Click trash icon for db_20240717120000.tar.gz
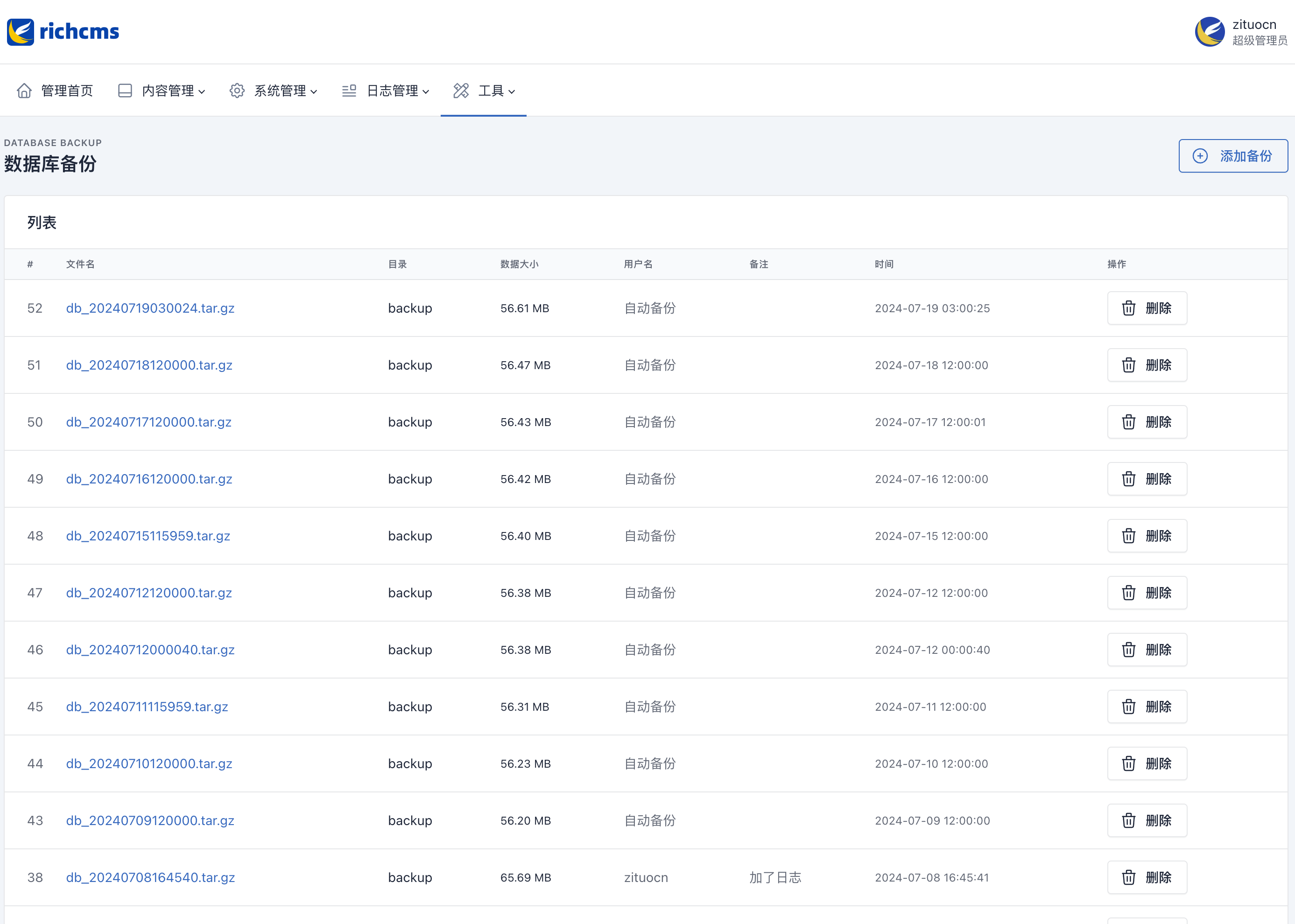 tap(1128, 421)
